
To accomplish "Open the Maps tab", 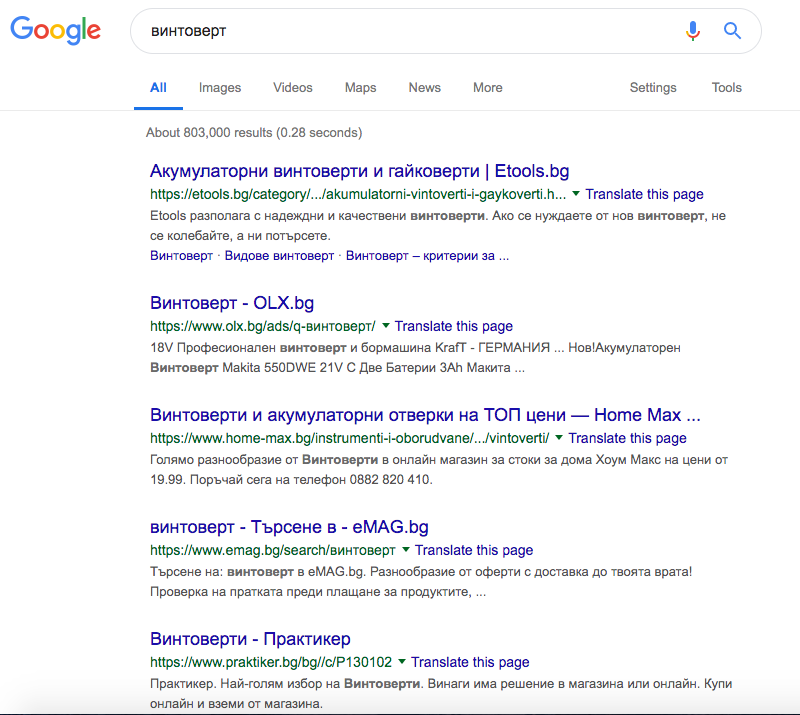I will coord(360,88).
